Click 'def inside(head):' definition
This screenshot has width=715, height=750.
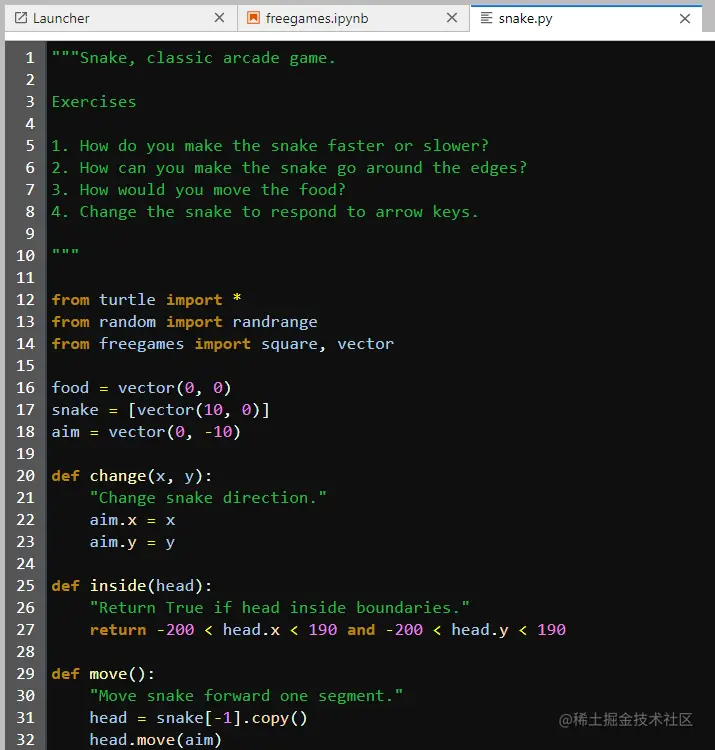132,586
